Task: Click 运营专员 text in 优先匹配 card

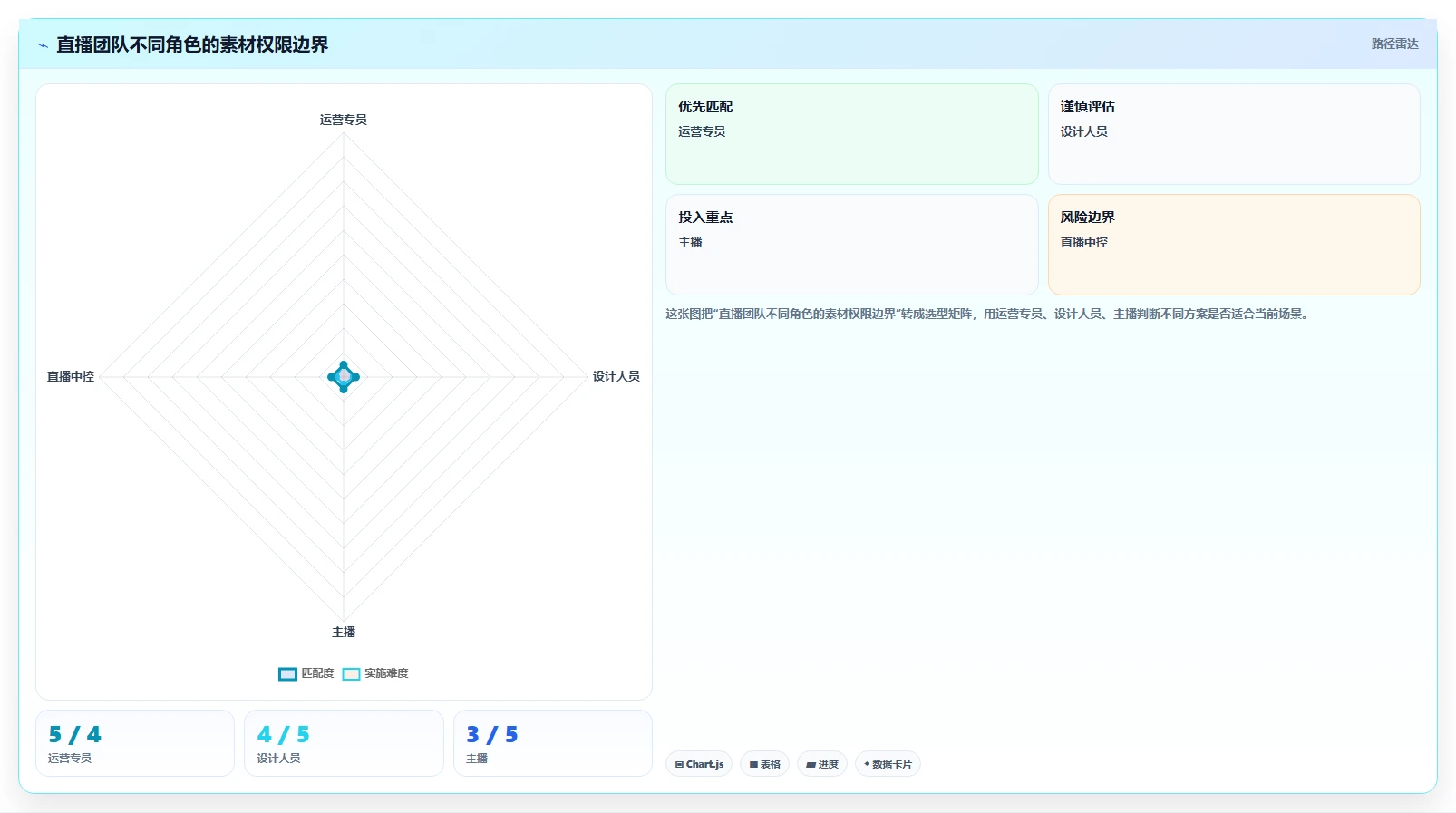Action: click(x=702, y=131)
